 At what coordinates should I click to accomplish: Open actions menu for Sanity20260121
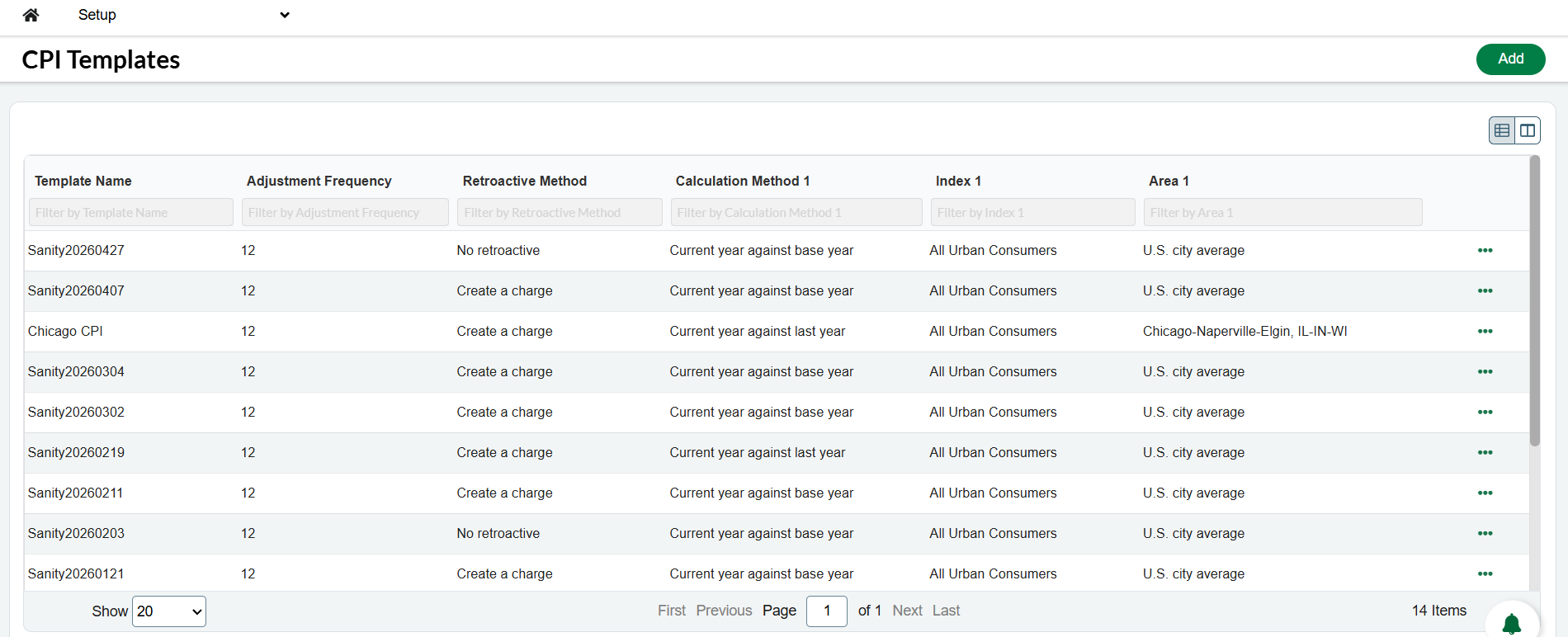pyautogui.click(x=1485, y=574)
